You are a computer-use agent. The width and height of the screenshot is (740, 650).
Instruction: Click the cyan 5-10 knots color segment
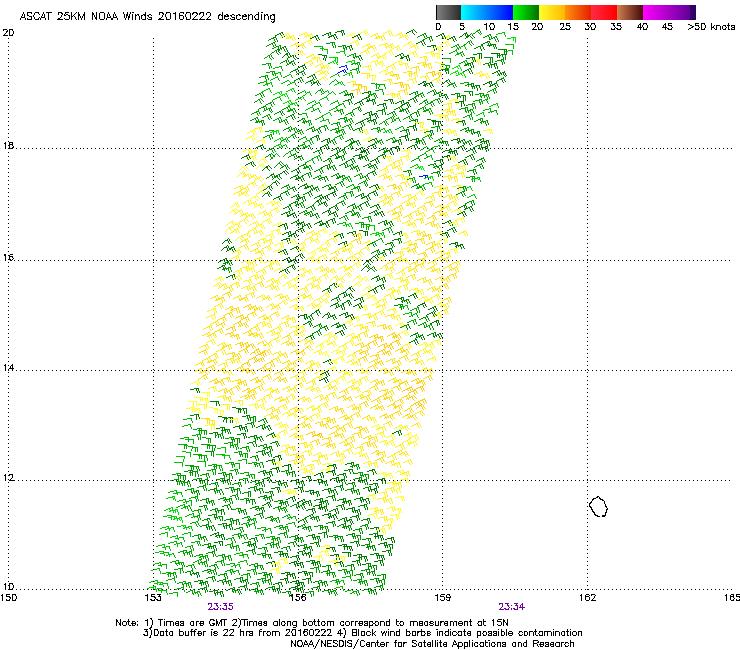click(474, 12)
